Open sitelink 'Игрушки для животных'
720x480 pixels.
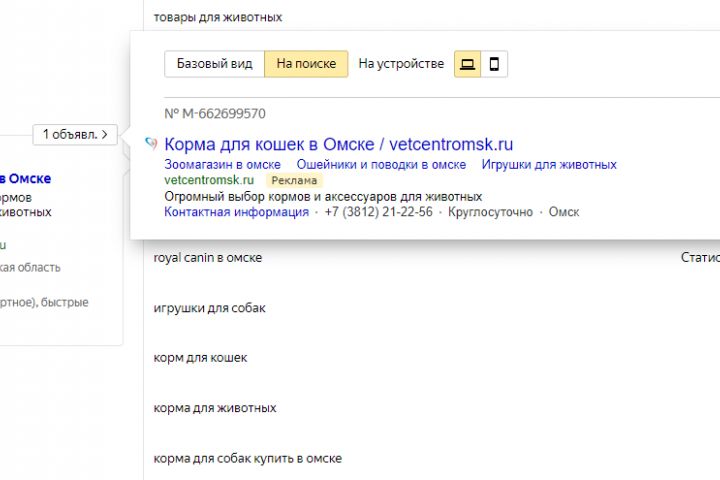coord(549,164)
